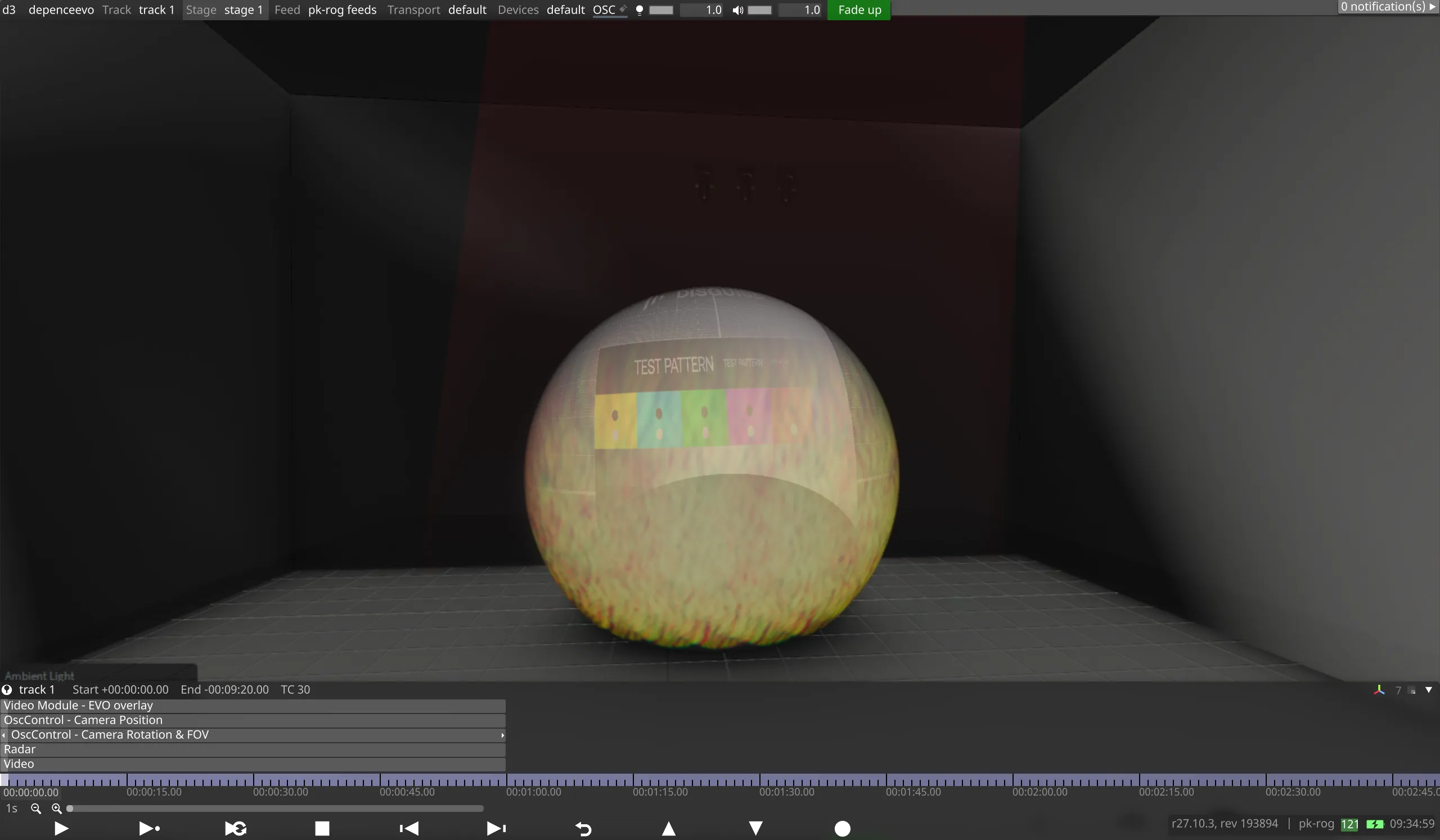1440x840 pixels.
Task: Jump to next section icon
Action: 496,828
